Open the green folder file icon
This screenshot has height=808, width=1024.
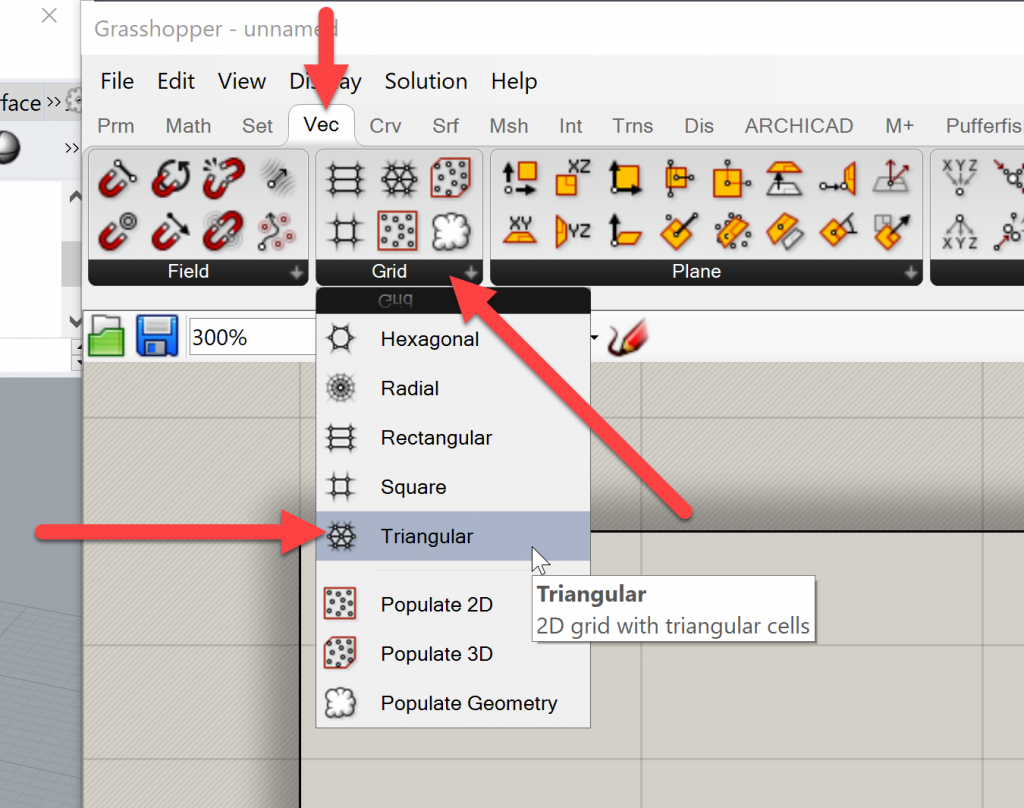point(107,336)
